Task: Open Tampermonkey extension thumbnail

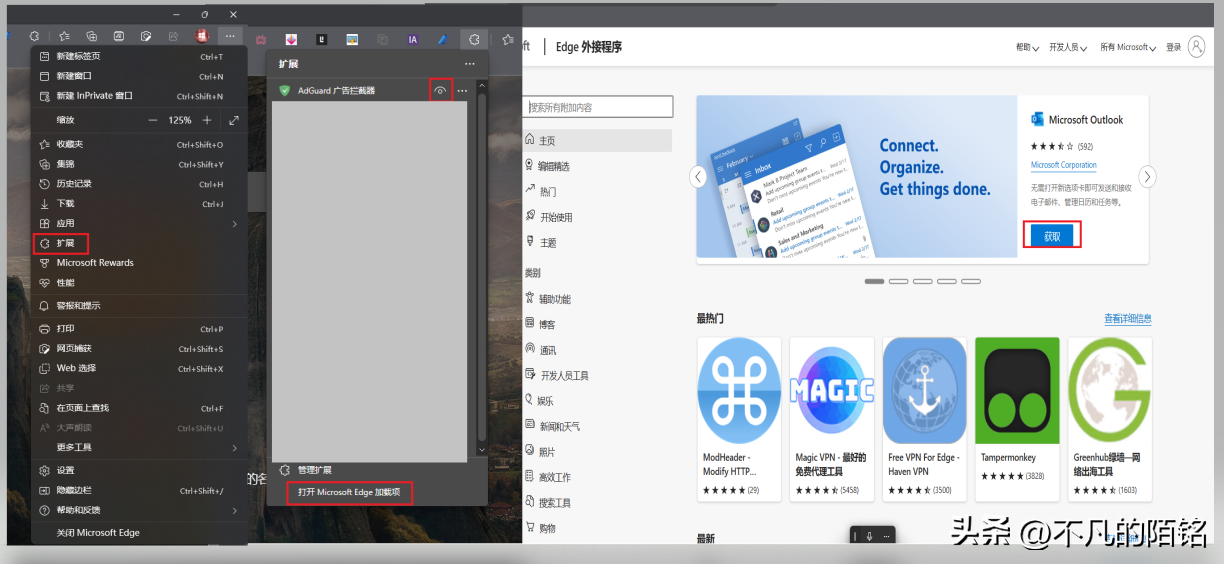Action: (1017, 390)
